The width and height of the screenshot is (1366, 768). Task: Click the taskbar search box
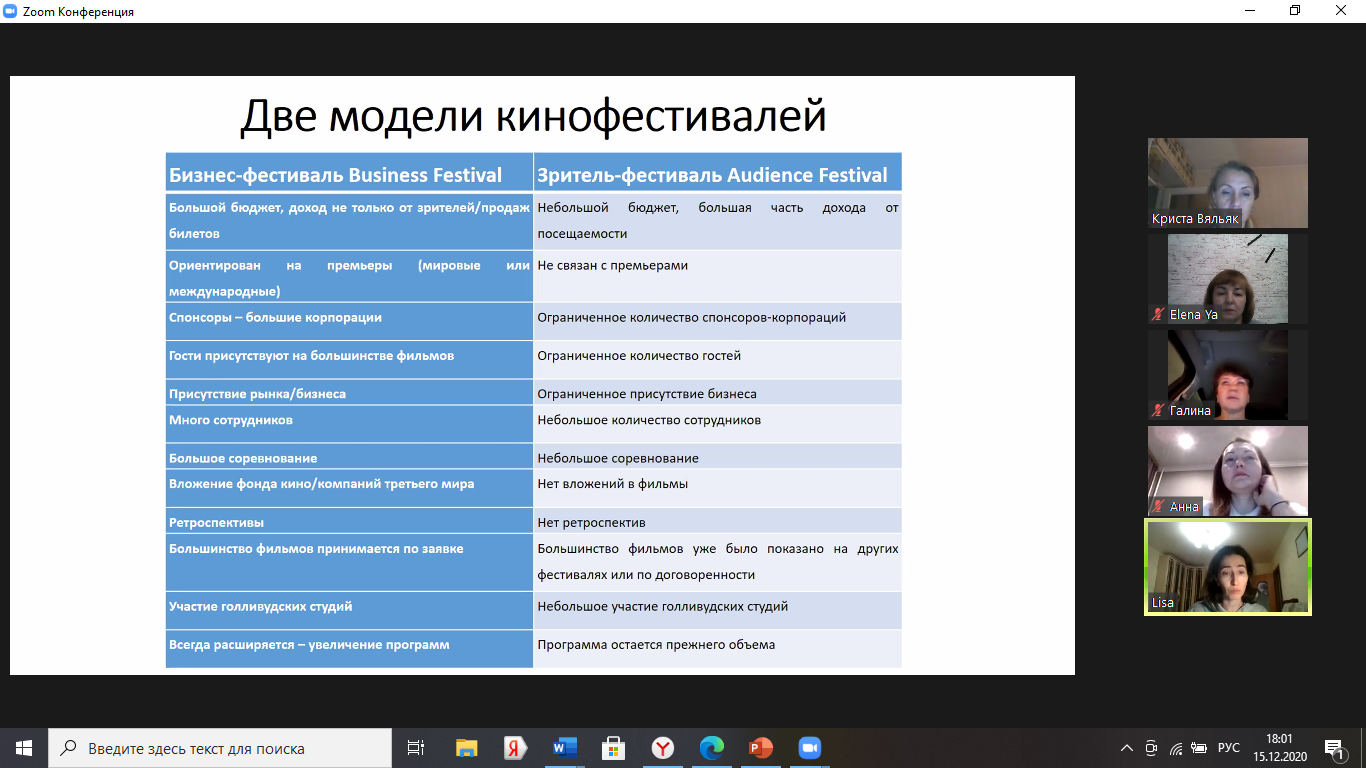click(220, 748)
